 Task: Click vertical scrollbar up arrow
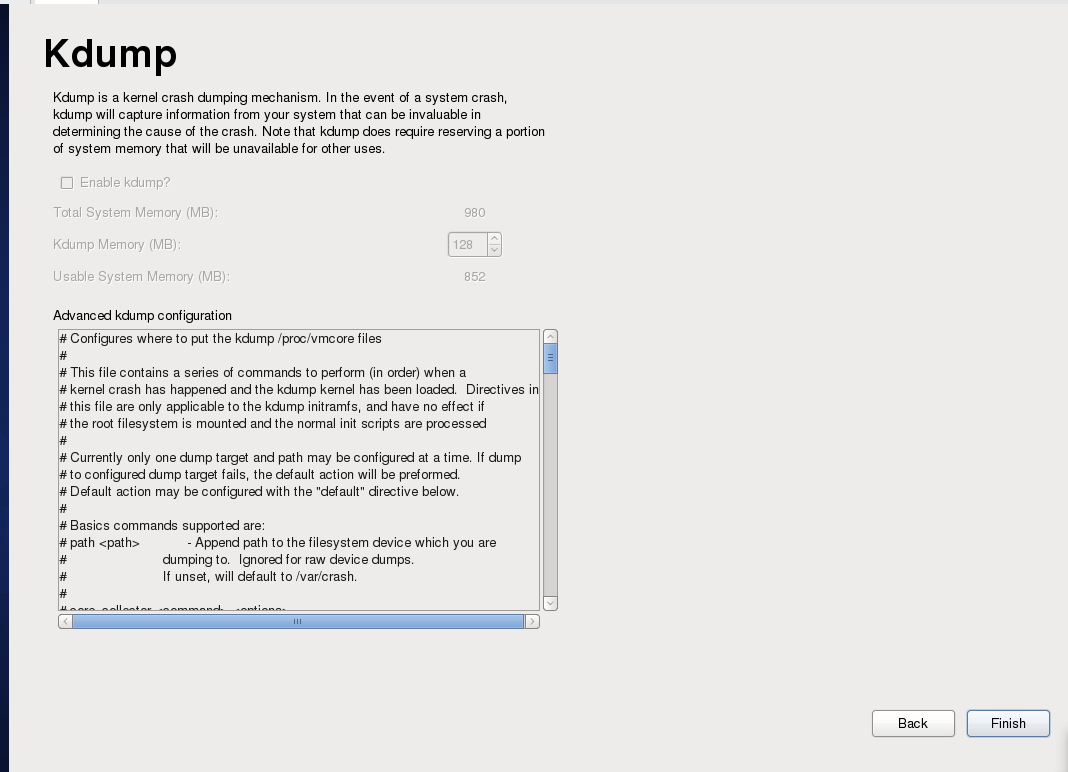pos(550,337)
